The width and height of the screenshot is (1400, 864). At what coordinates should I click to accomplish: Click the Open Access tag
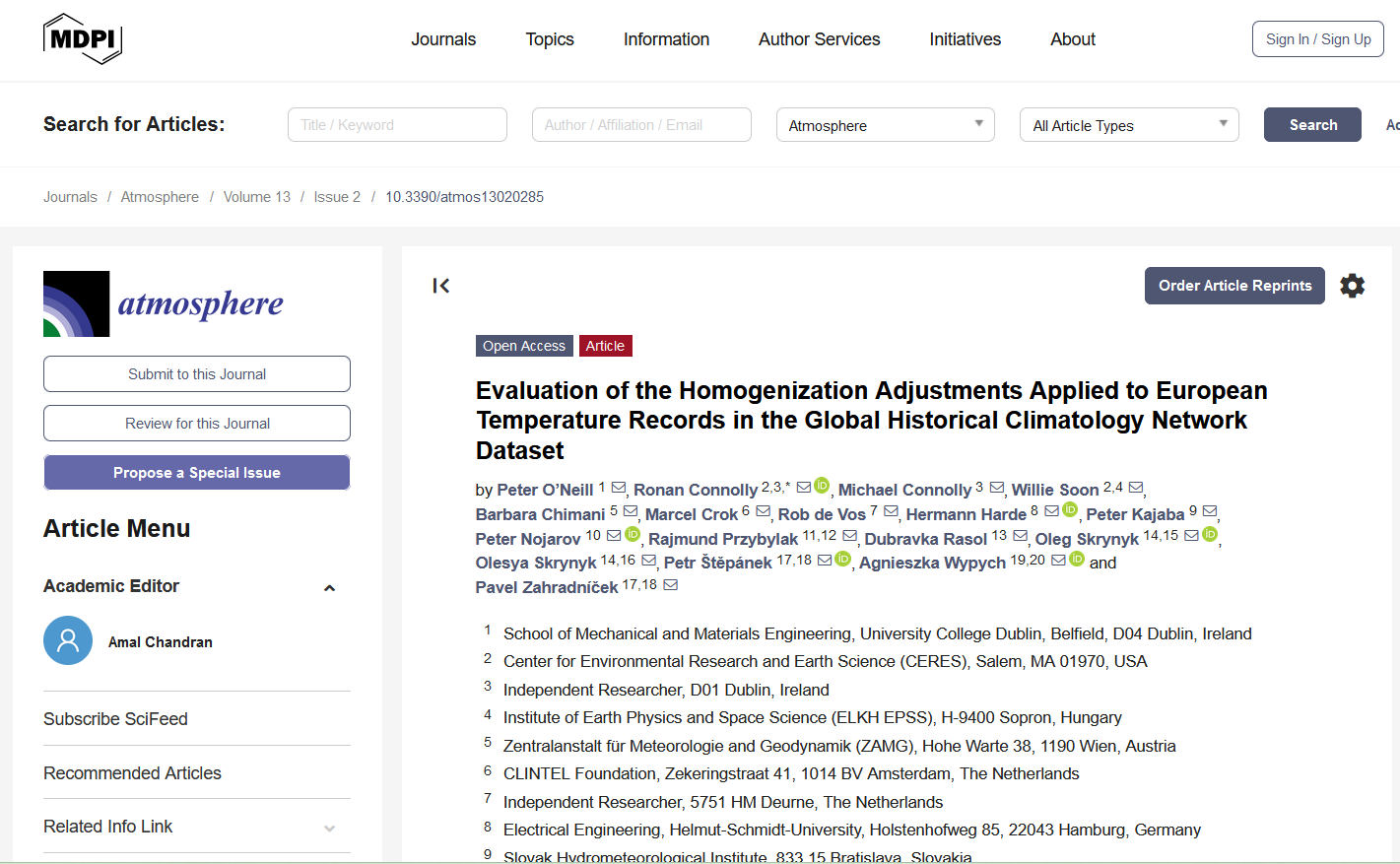(524, 346)
